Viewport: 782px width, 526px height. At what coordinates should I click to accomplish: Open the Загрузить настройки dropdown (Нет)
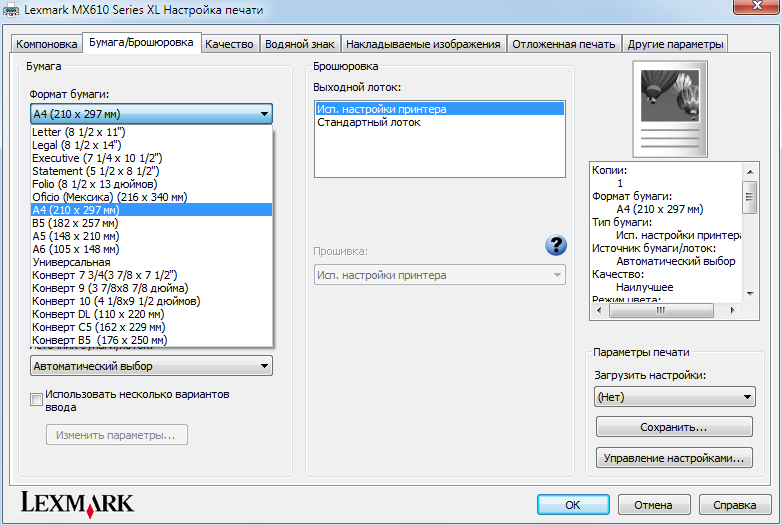click(675, 397)
